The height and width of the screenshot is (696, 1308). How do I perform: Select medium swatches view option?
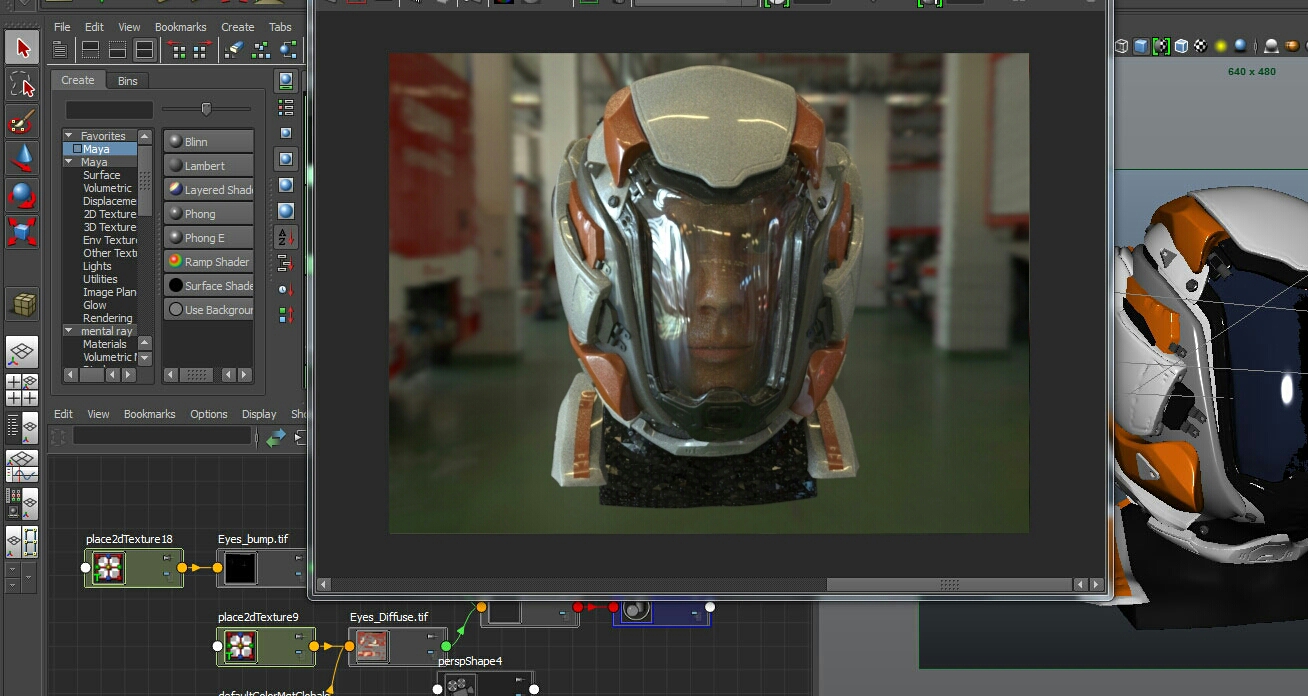286,158
